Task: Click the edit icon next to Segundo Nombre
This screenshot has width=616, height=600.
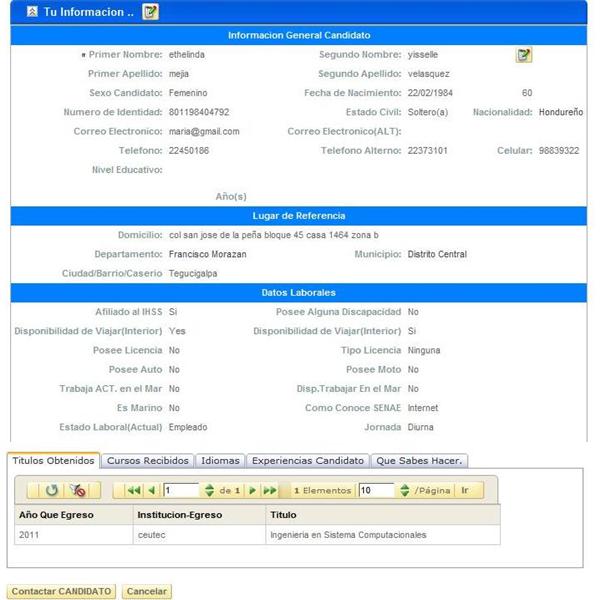Action: 523,55
